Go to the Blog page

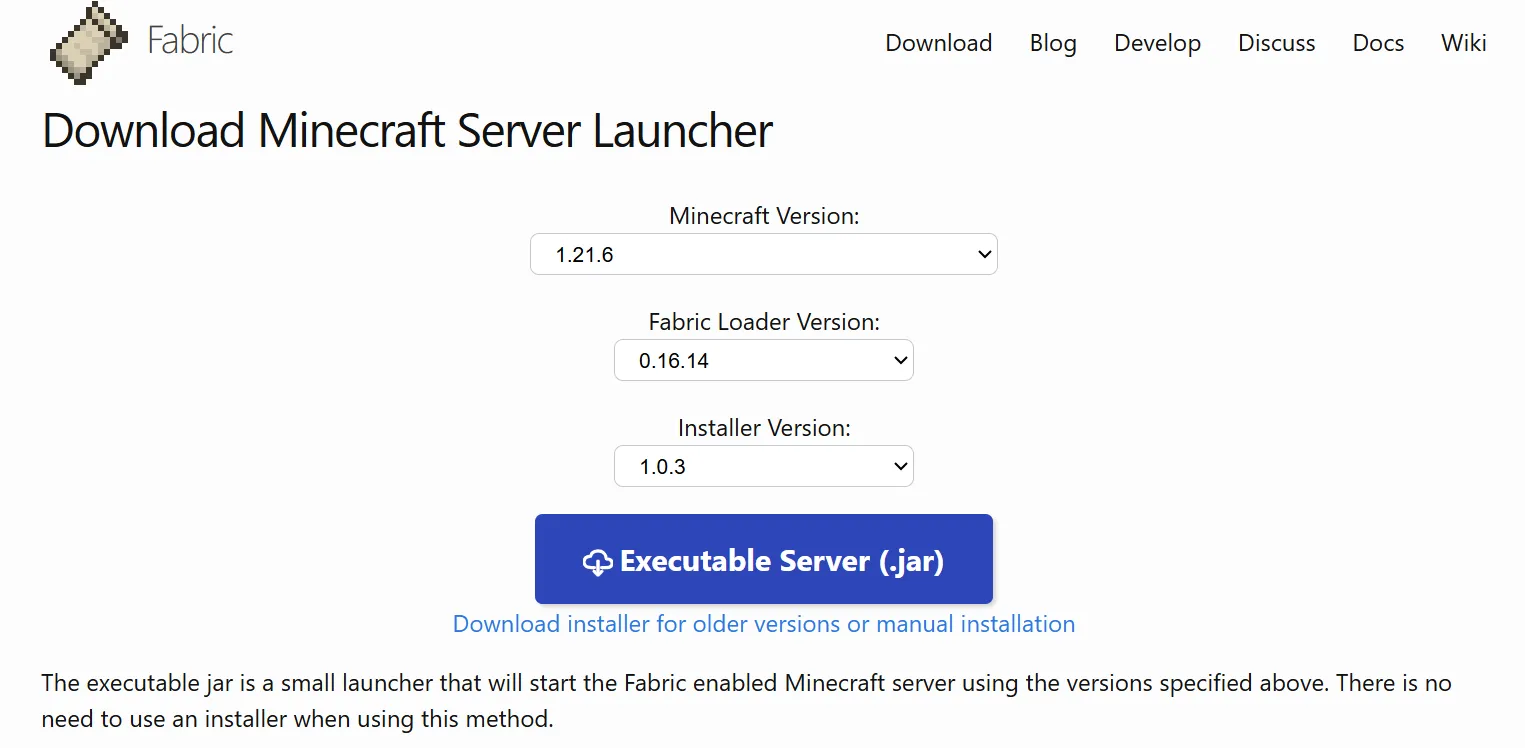coord(1053,43)
